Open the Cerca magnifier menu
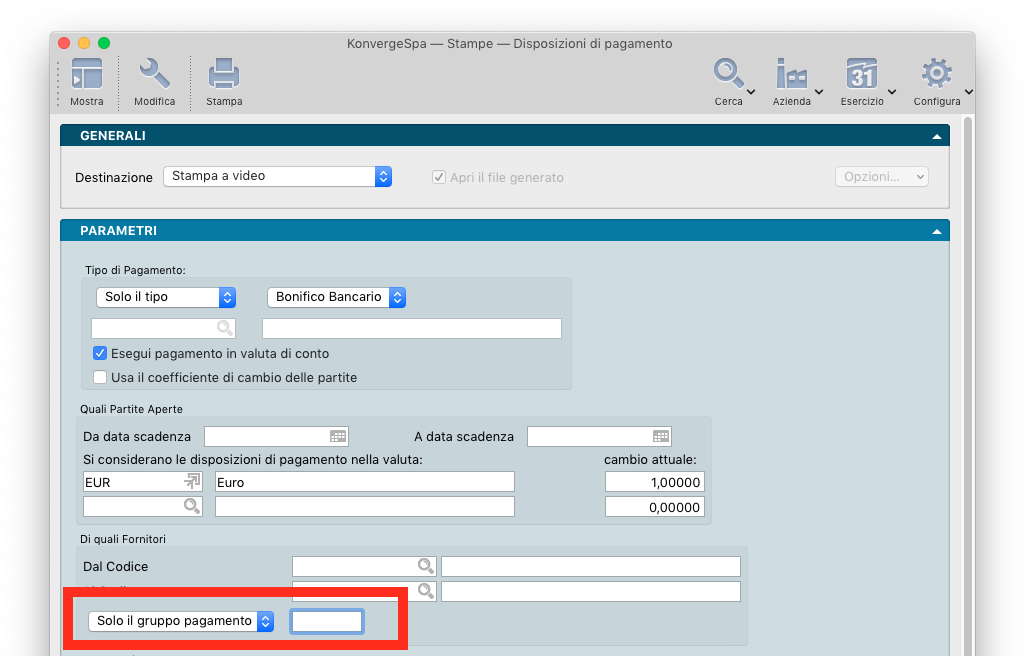This screenshot has width=1023, height=656. pos(729,76)
